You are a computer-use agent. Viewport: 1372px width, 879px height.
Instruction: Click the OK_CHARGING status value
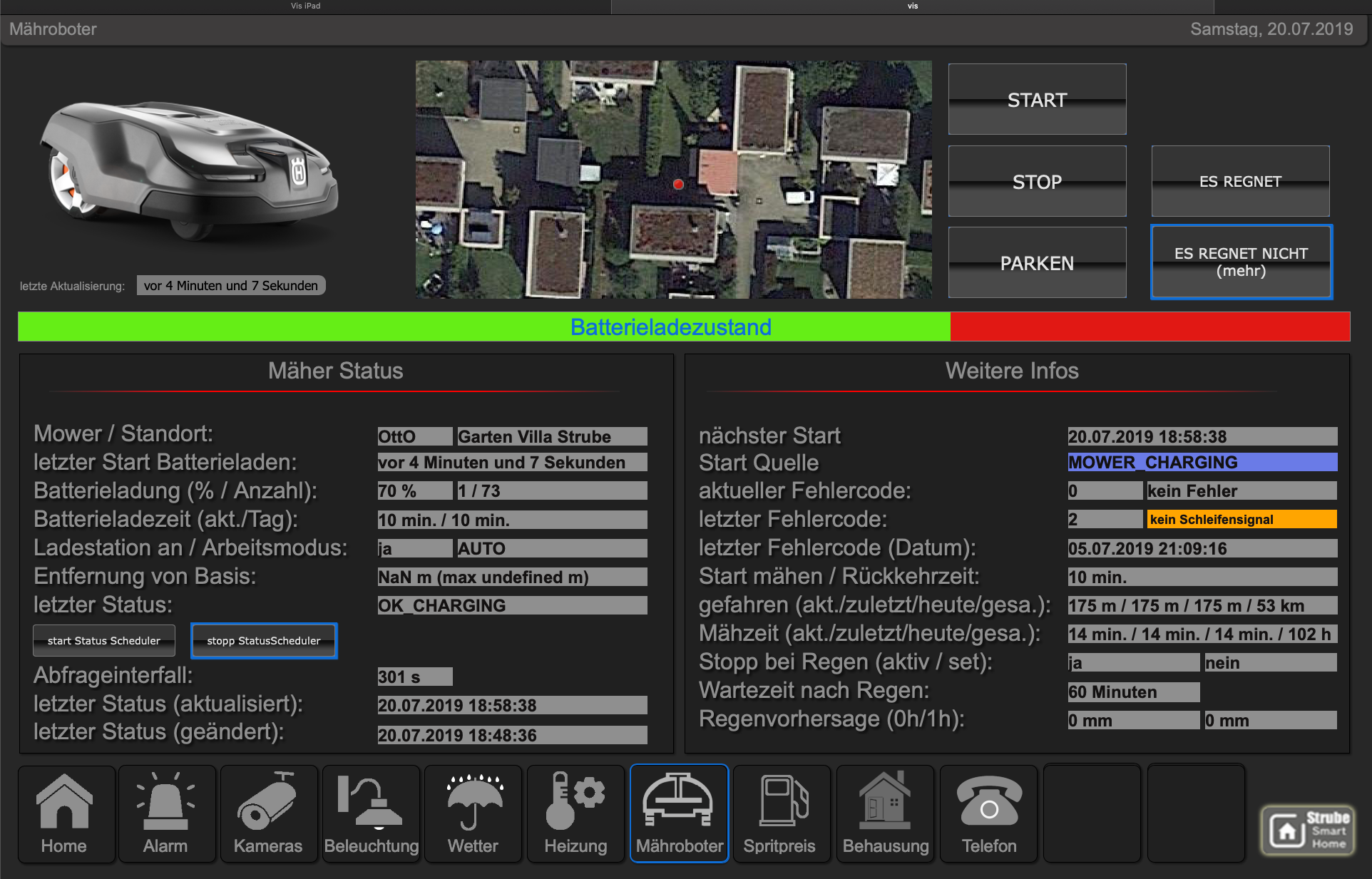click(513, 605)
